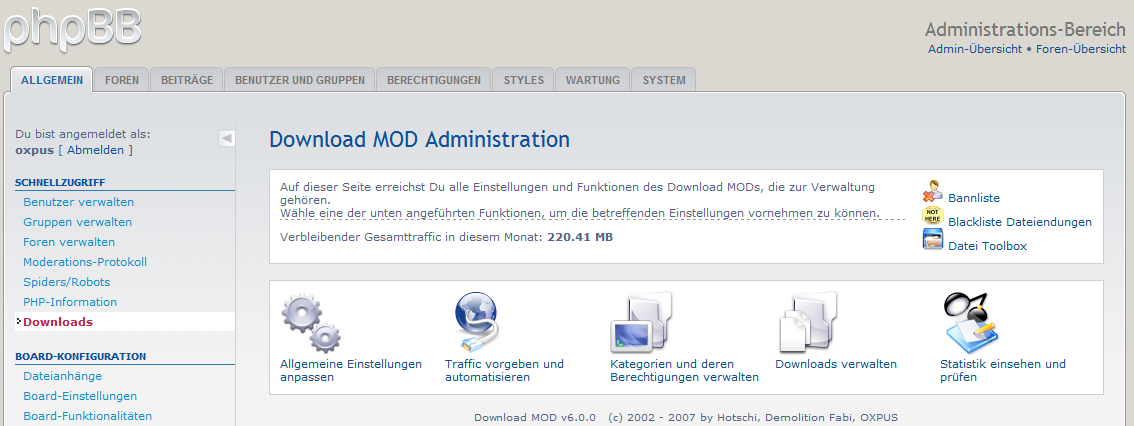Click the magnifier icon for Statistik
Viewport: 1134px width, 426px height.
click(972, 323)
